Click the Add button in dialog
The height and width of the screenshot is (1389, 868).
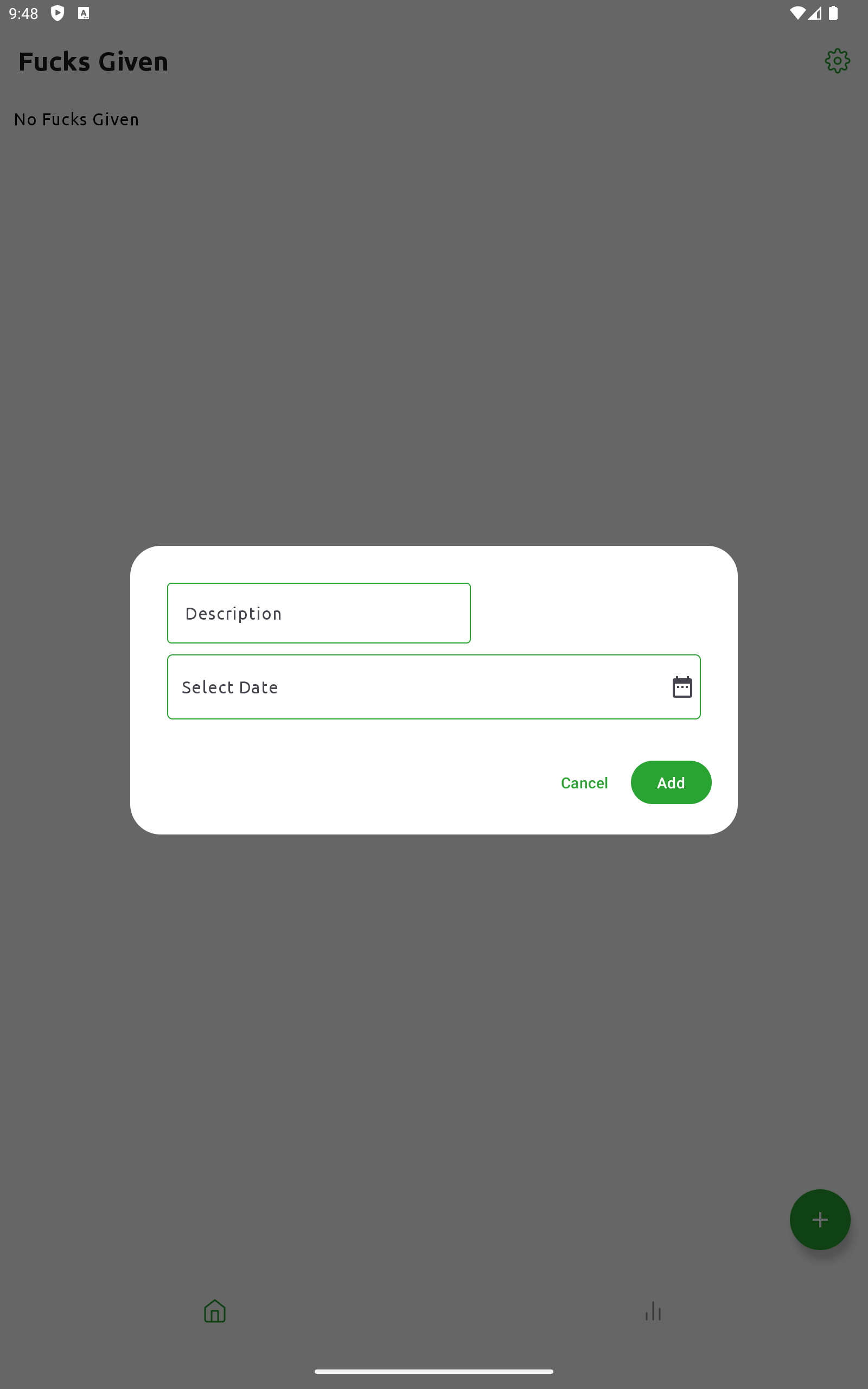(x=671, y=782)
